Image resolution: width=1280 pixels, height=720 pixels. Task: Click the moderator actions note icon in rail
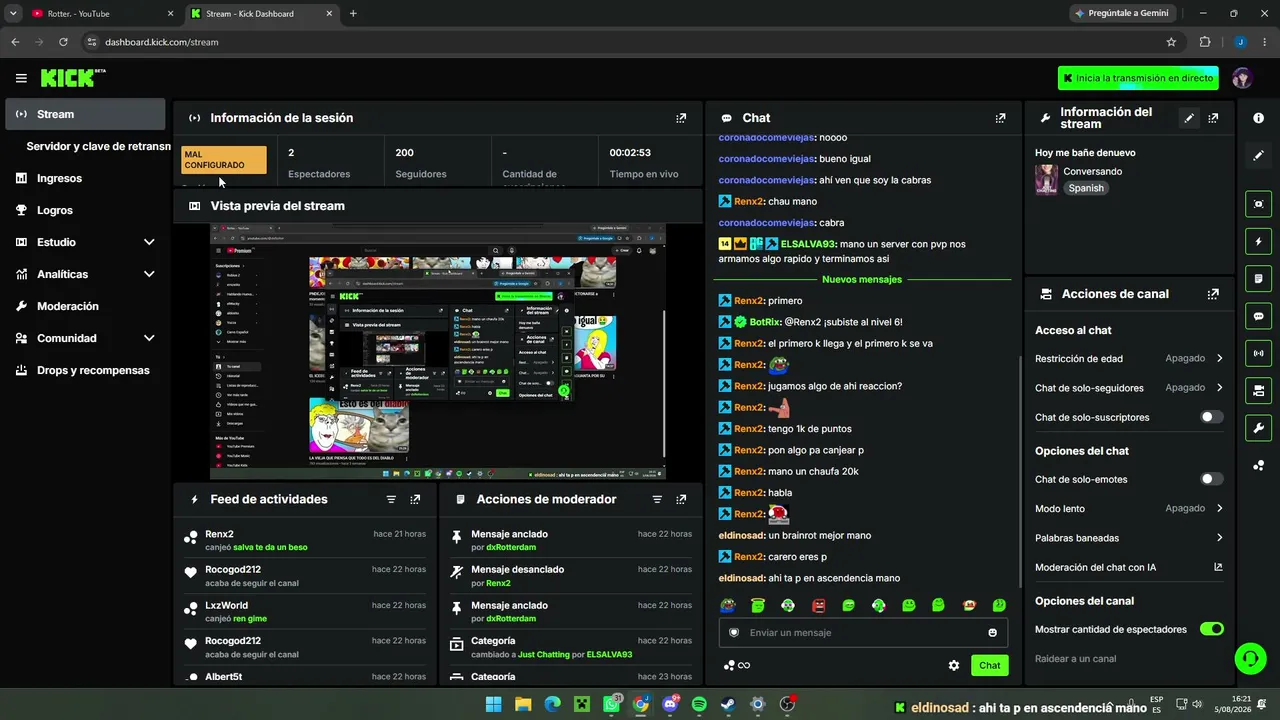1258,278
